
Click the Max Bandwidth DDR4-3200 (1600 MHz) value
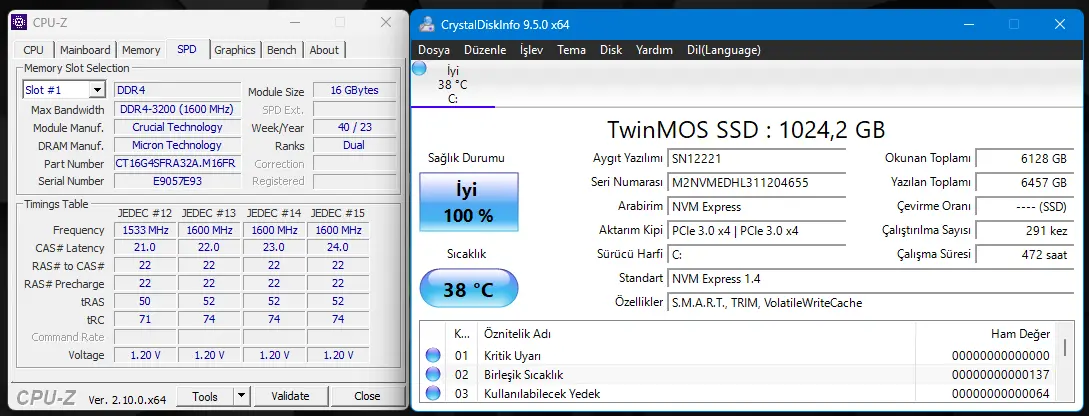point(178,110)
